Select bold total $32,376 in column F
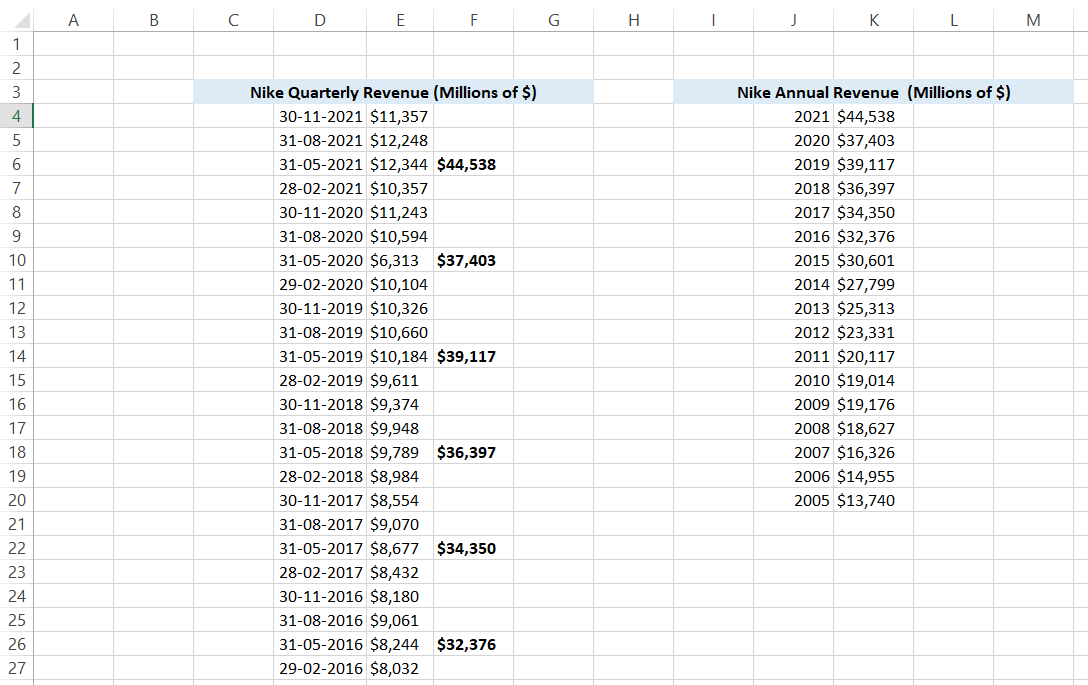This screenshot has height=685, width=1088. pyautogui.click(x=473, y=645)
